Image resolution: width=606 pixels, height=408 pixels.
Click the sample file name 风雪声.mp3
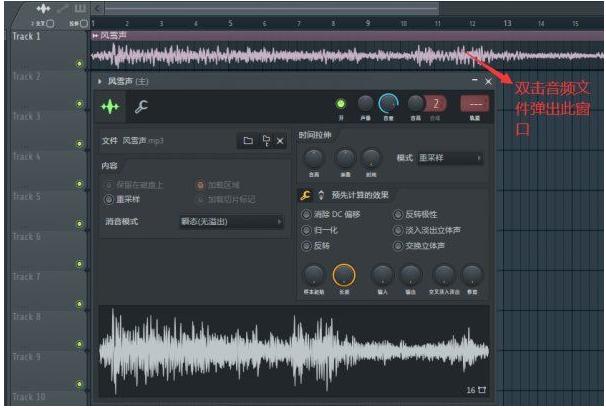[143, 141]
